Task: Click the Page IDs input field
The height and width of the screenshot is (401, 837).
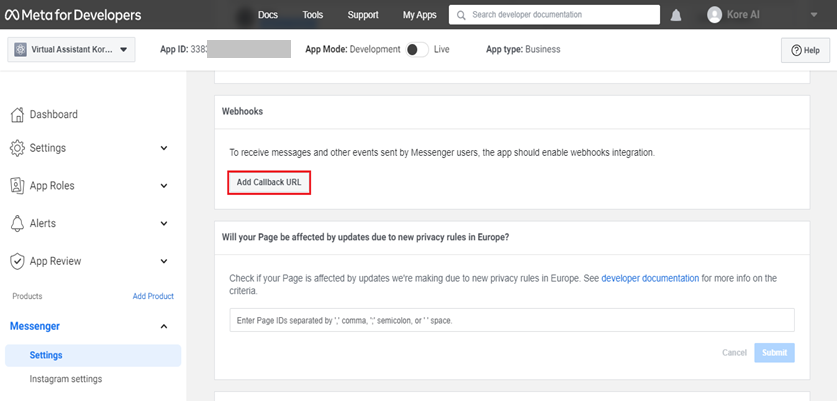Action: tap(508, 320)
